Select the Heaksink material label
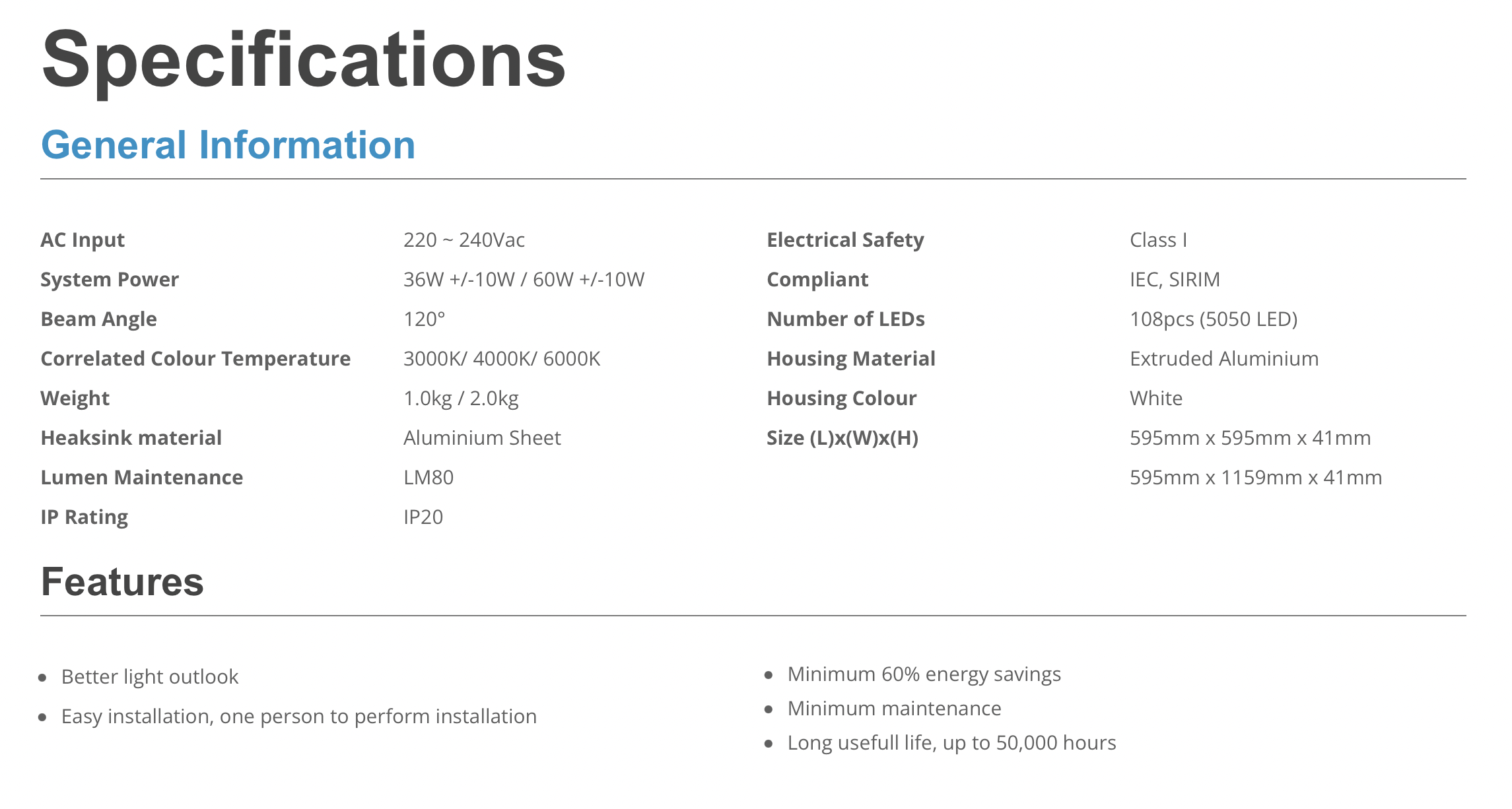 131,438
